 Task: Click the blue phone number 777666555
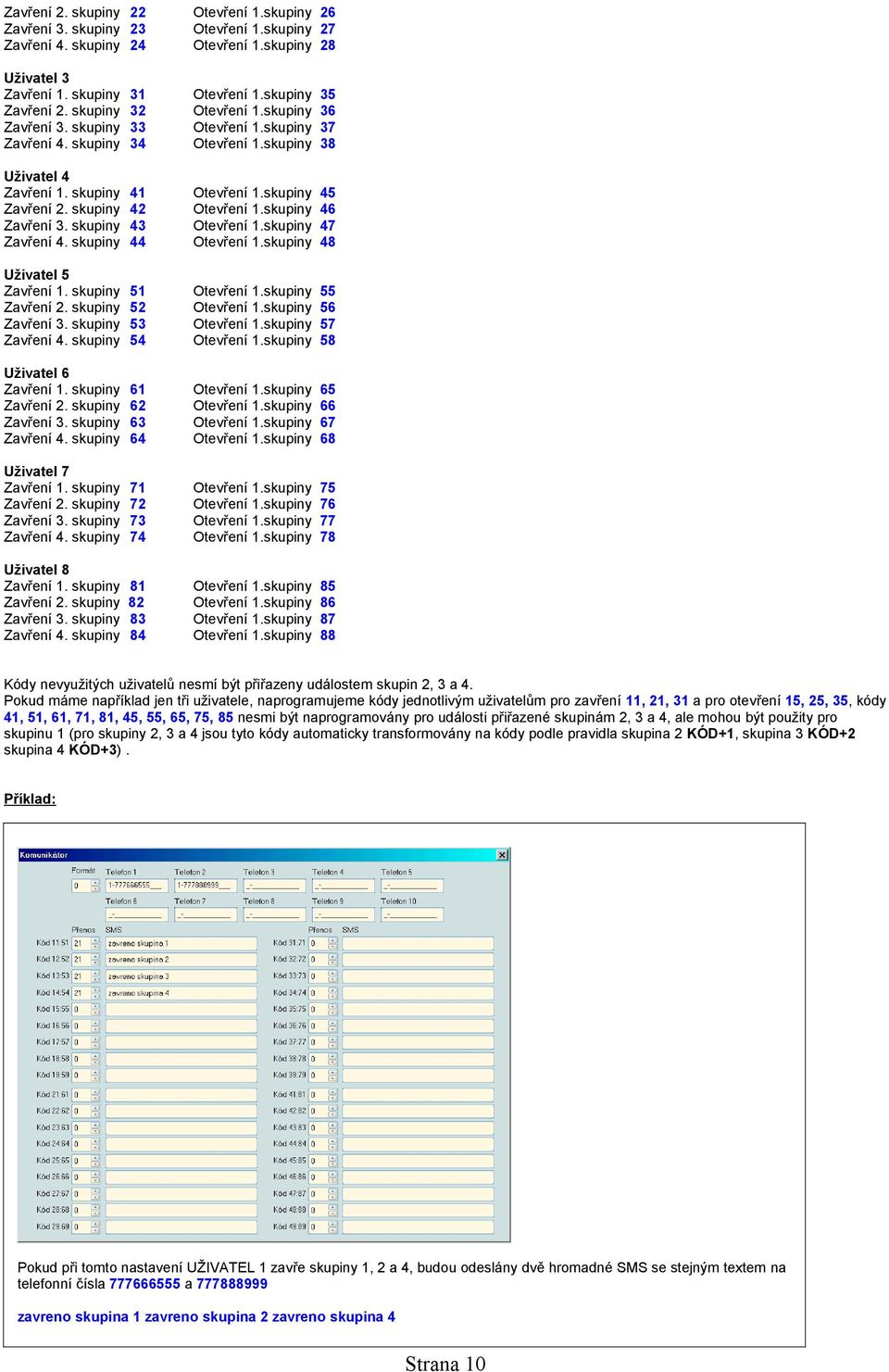click(144, 1284)
